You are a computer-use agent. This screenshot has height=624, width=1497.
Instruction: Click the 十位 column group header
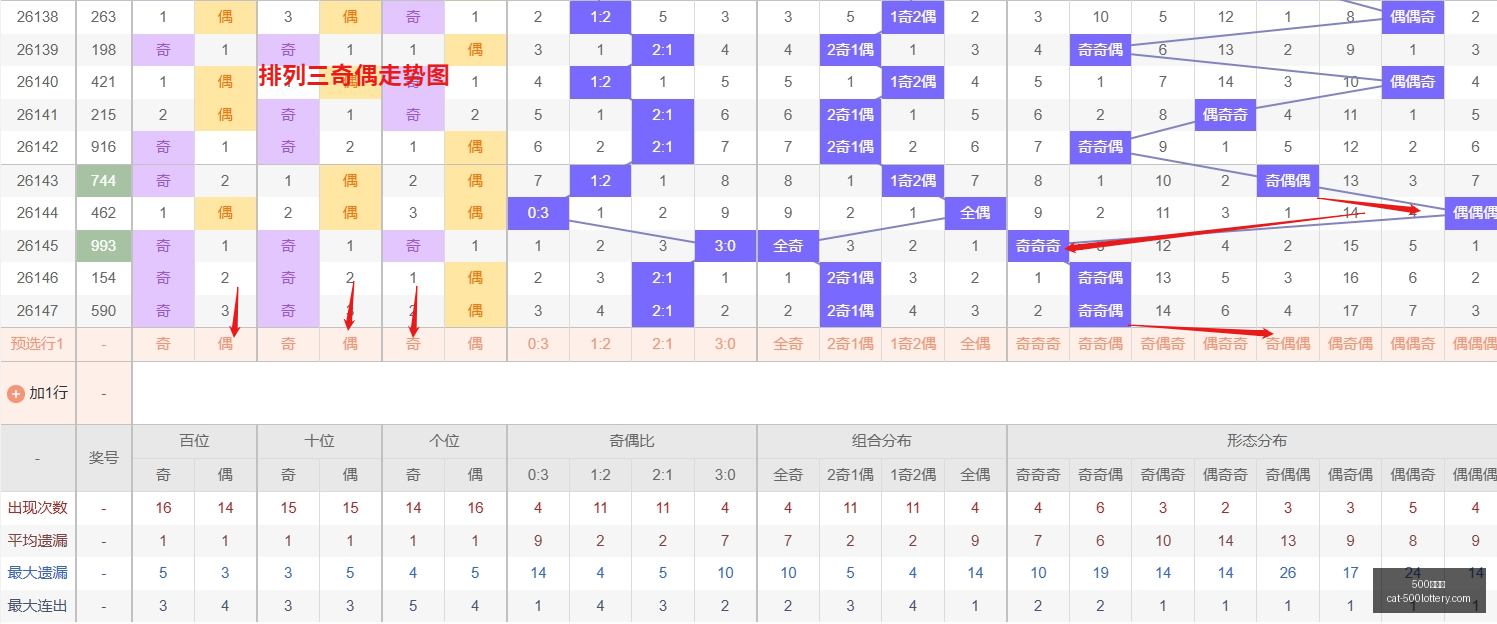pyautogui.click(x=319, y=441)
